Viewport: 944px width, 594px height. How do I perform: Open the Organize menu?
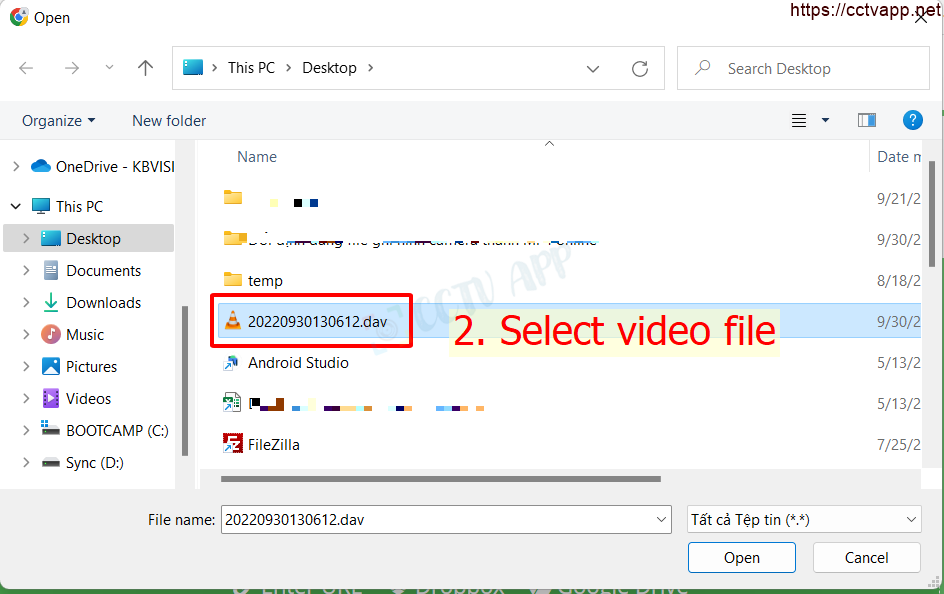pos(59,120)
